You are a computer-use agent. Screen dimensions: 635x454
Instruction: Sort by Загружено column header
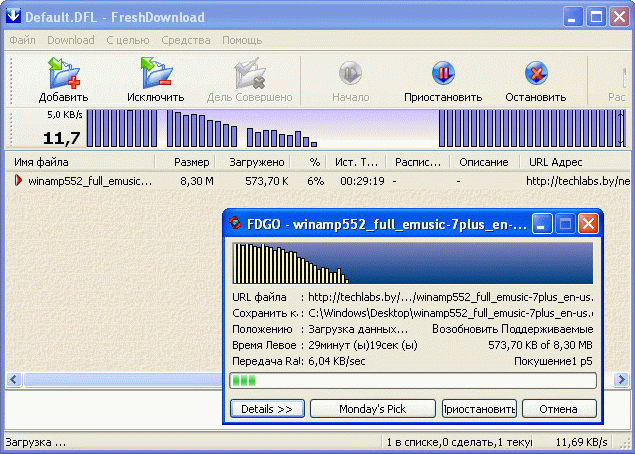[252, 162]
